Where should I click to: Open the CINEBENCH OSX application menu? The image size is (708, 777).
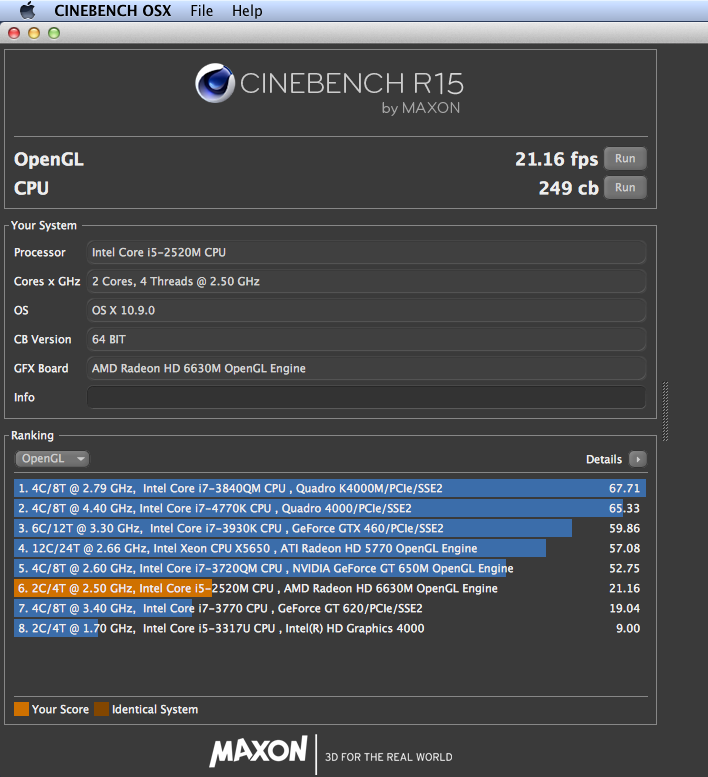point(112,10)
